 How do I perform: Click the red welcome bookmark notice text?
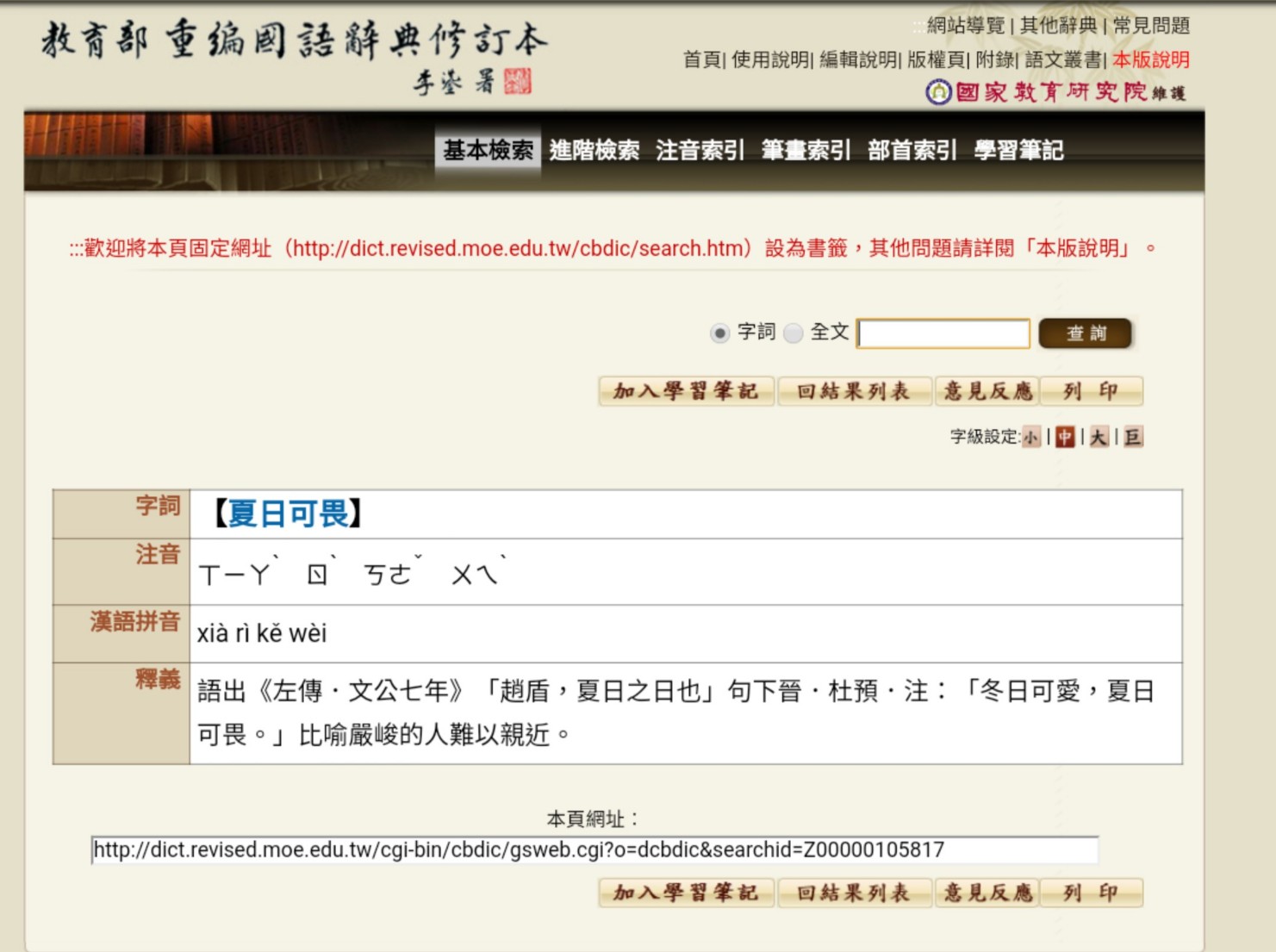click(613, 249)
